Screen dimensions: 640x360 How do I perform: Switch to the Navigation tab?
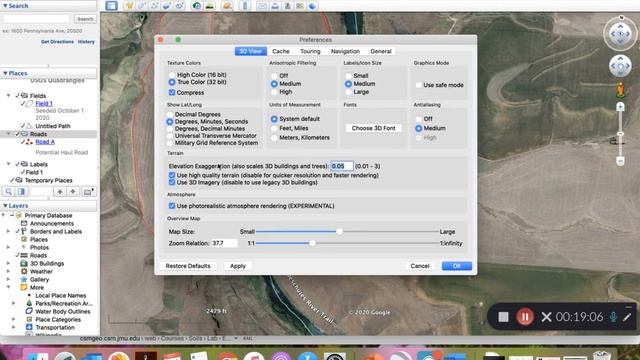(345, 51)
